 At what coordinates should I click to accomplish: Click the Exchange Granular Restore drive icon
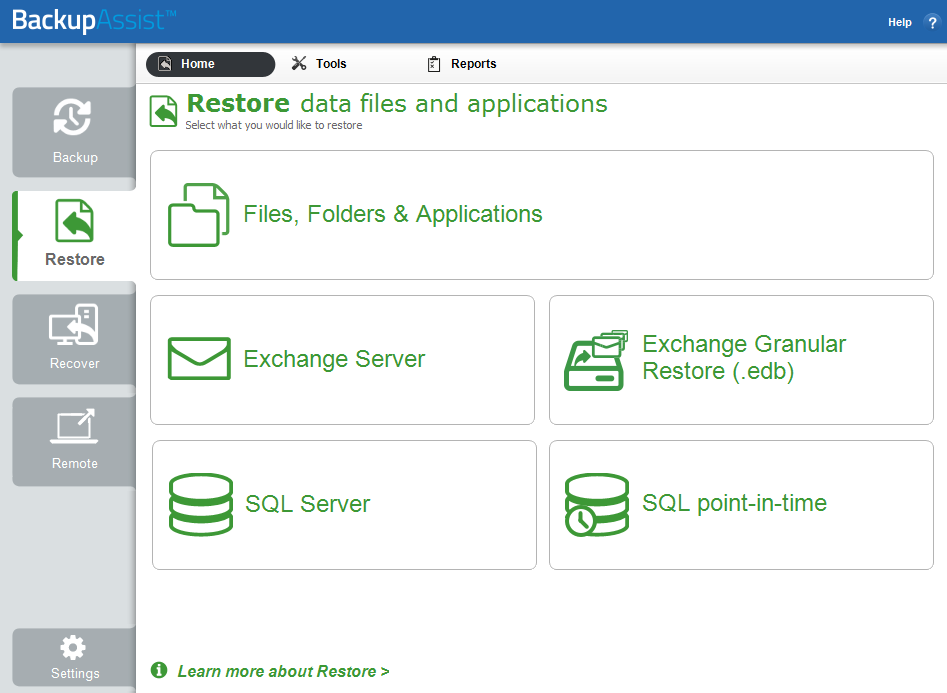point(595,361)
